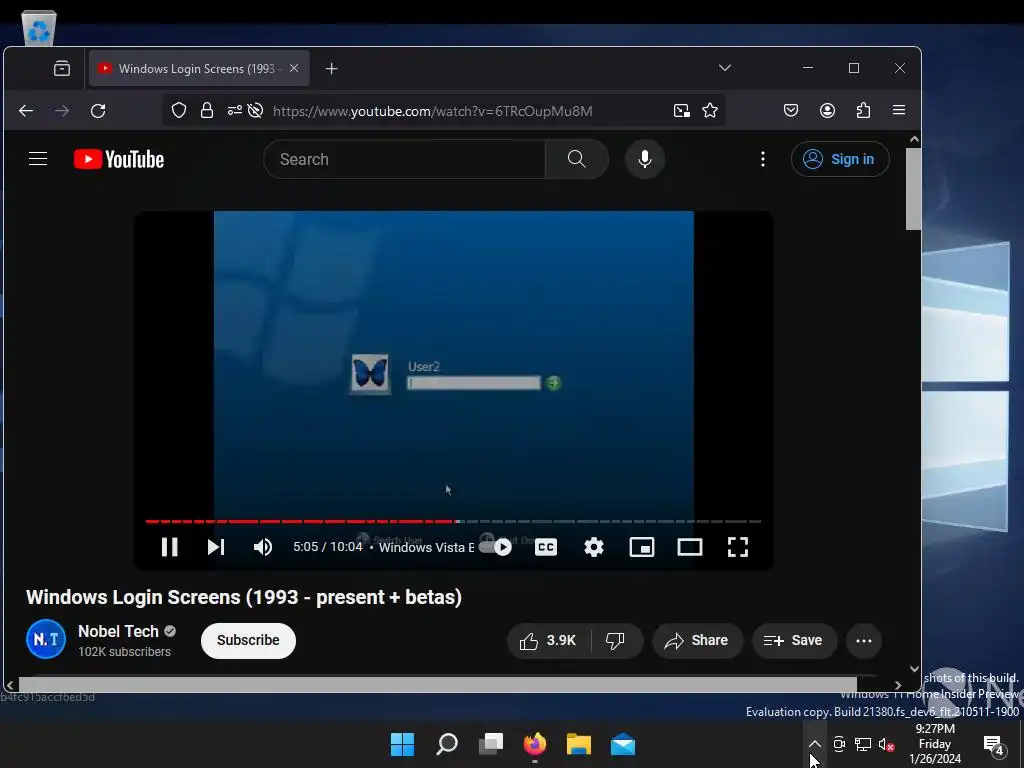Search with your voice microphone
Screen dimensions: 1024x768
tap(645, 159)
